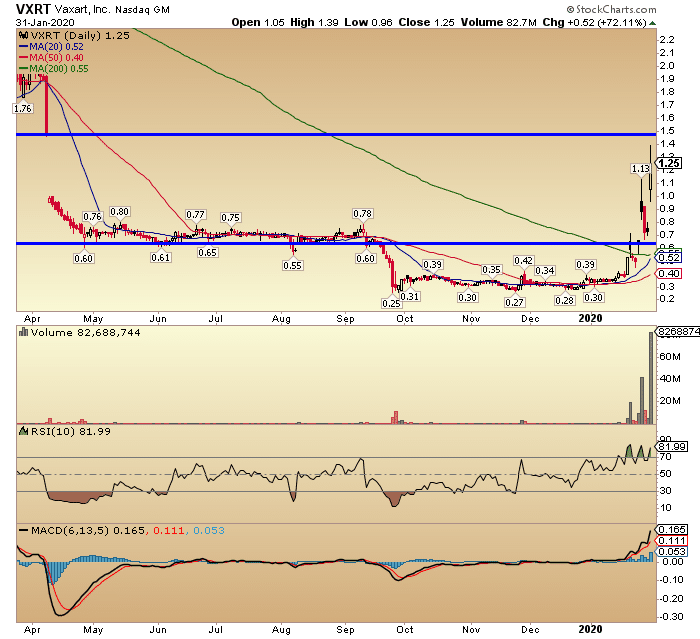
Task: Click the 50 level on the RSI axis
Action: 666,474
